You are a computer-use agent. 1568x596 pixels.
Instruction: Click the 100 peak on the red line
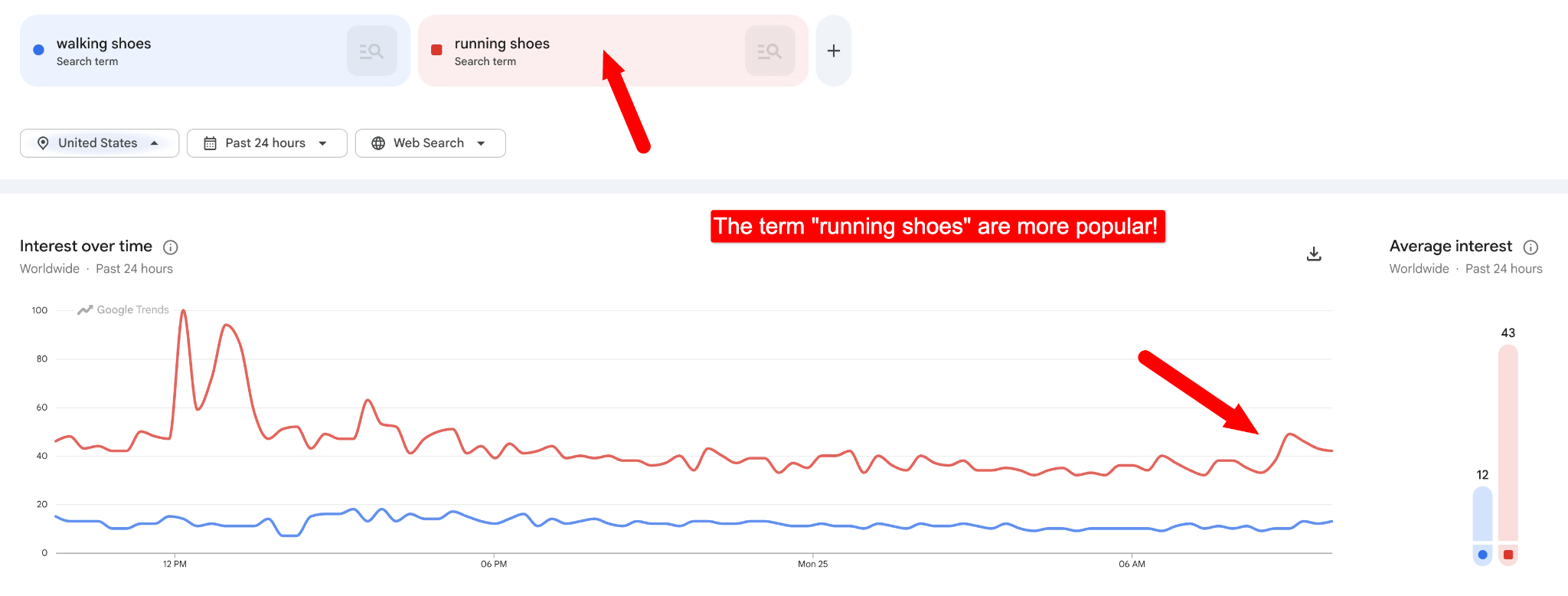tap(183, 311)
